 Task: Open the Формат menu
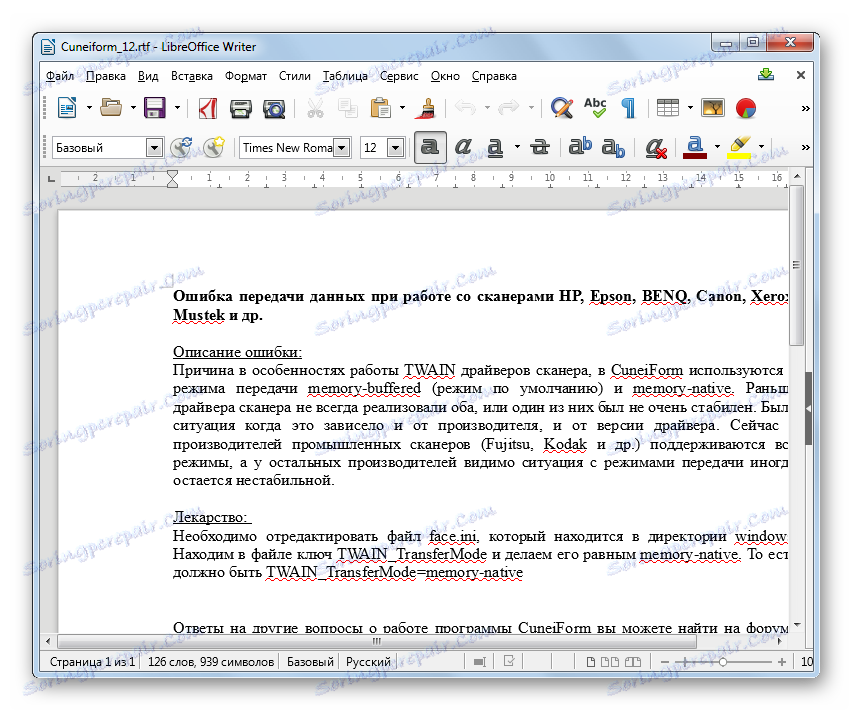[x=246, y=76]
